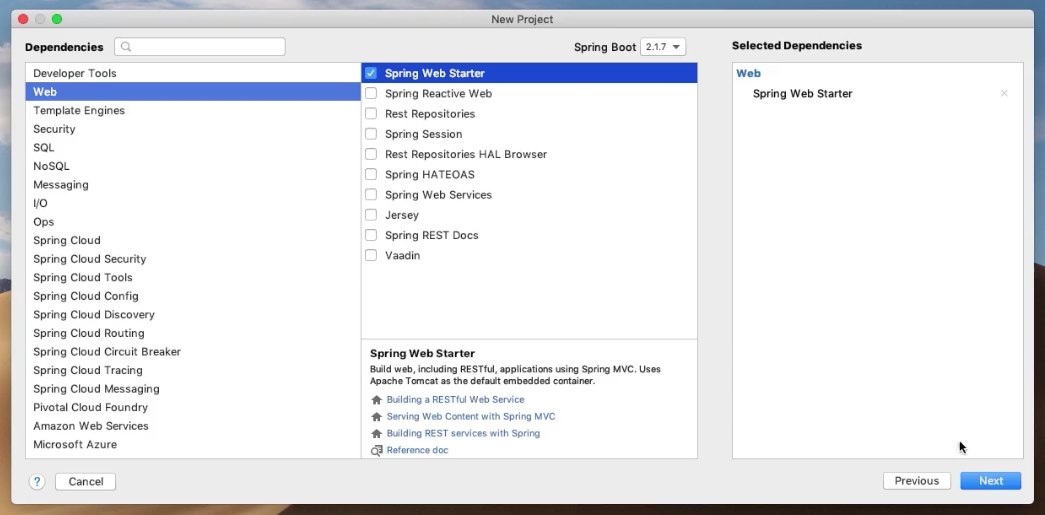Image resolution: width=1045 pixels, height=515 pixels.
Task: Click the Web group header in Selected Dependencies
Action: point(748,73)
